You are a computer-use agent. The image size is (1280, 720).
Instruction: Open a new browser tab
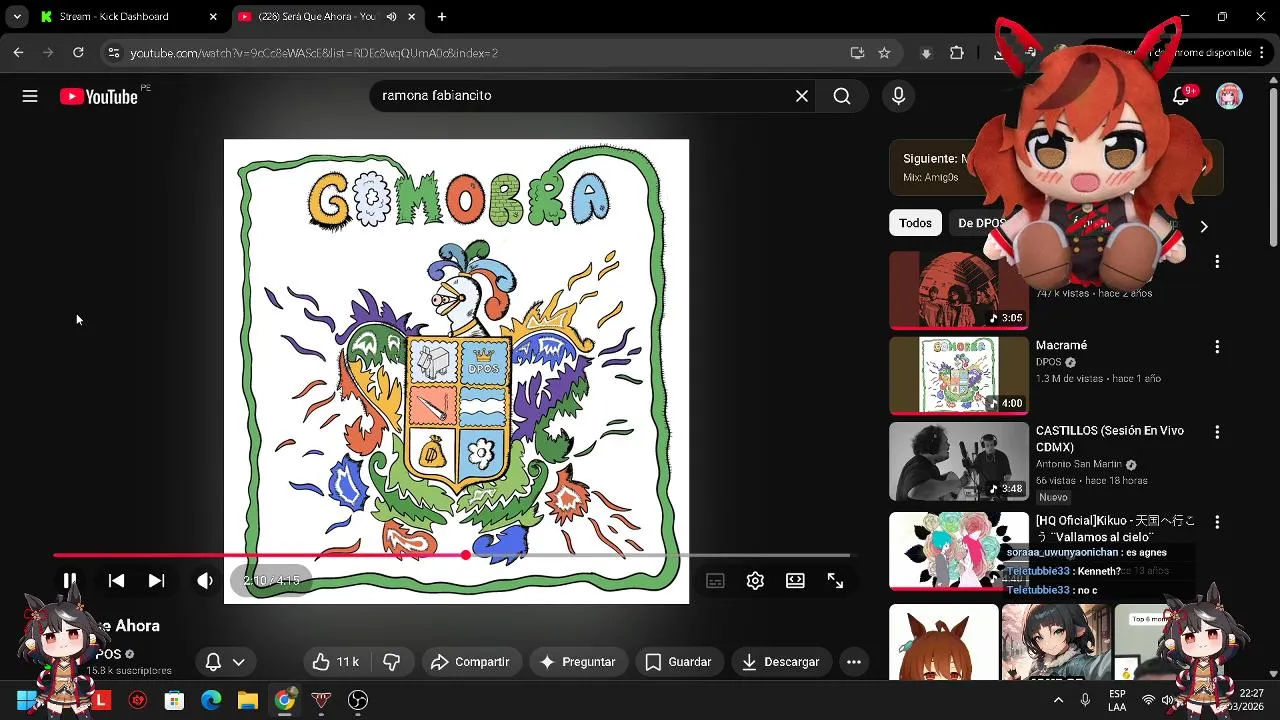click(x=442, y=17)
